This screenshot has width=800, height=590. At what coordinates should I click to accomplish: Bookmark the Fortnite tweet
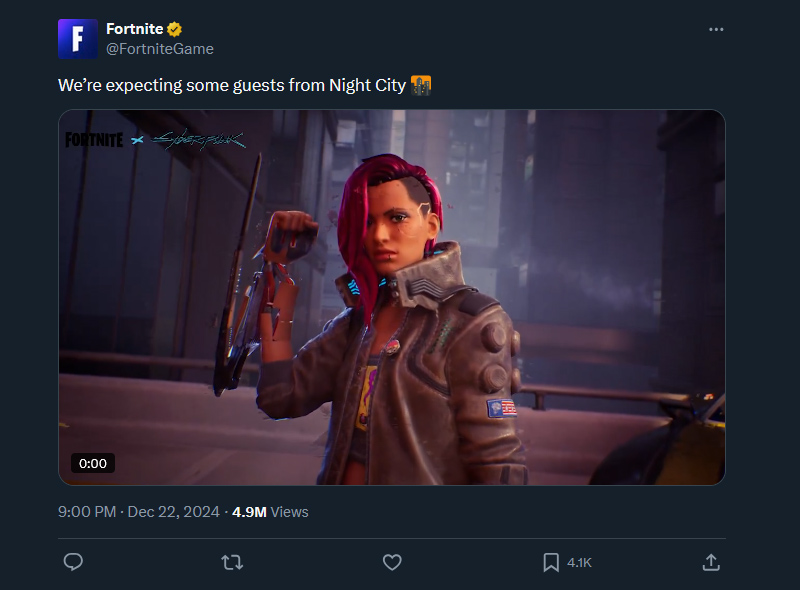551,563
